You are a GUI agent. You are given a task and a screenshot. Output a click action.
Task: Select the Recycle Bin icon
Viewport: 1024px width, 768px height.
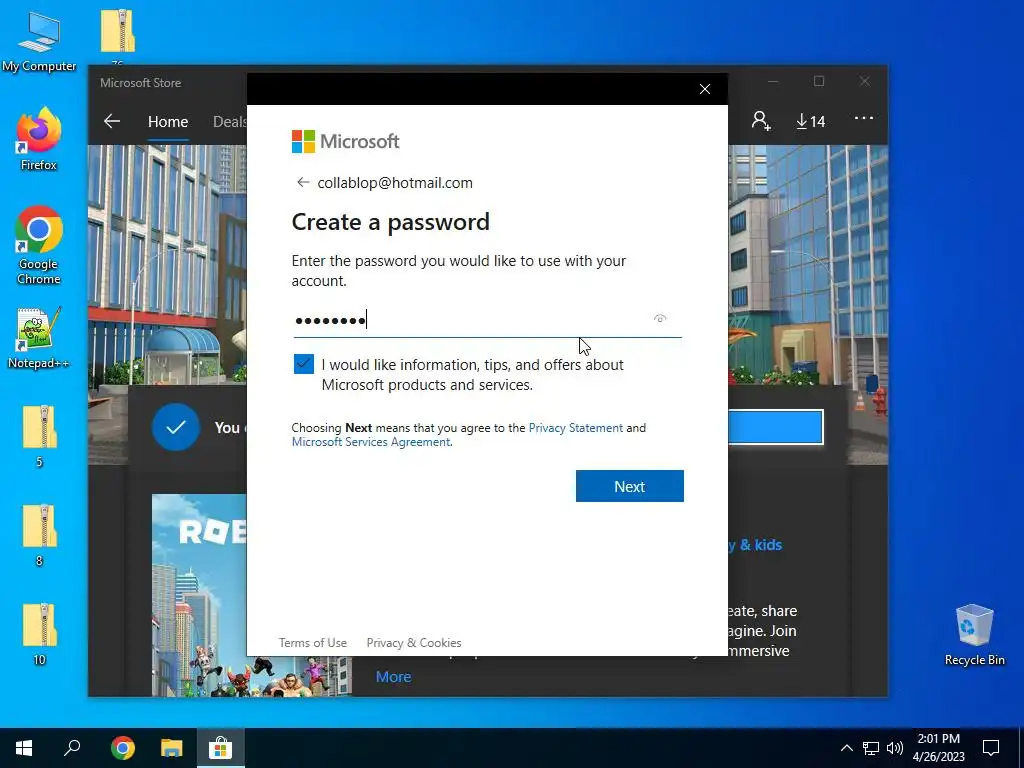pos(974,635)
